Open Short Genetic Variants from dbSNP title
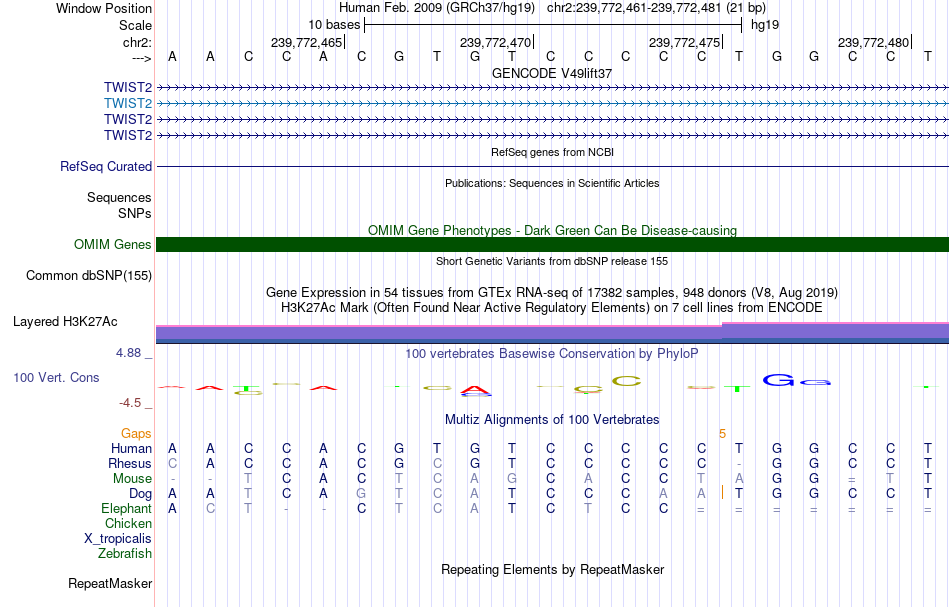The height and width of the screenshot is (607, 950). tap(552, 261)
